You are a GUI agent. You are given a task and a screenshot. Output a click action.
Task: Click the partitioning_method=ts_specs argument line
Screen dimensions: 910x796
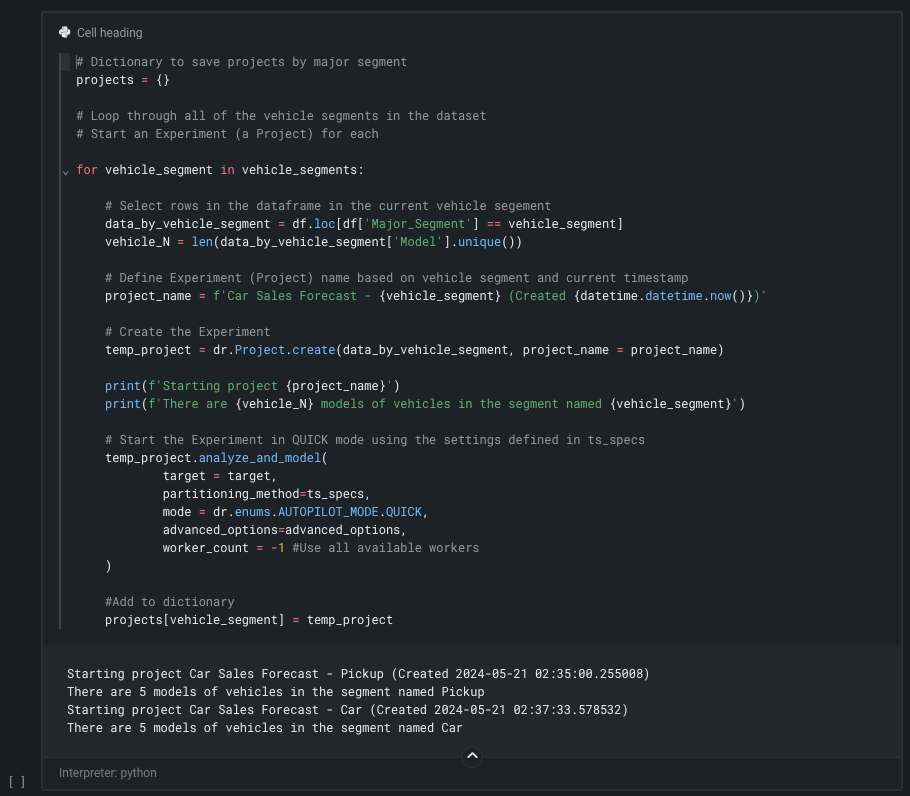tap(266, 494)
